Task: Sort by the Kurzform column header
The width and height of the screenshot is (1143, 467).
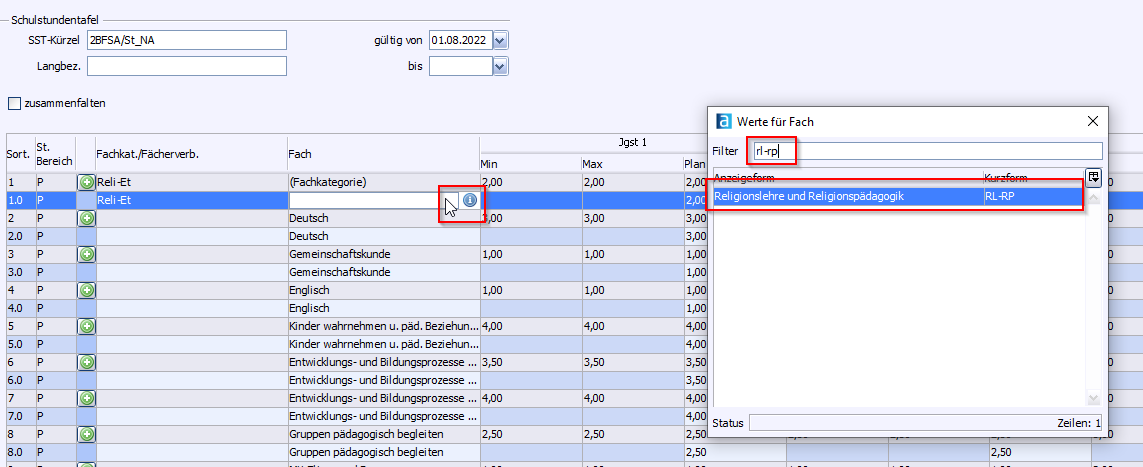Action: click(1030, 177)
